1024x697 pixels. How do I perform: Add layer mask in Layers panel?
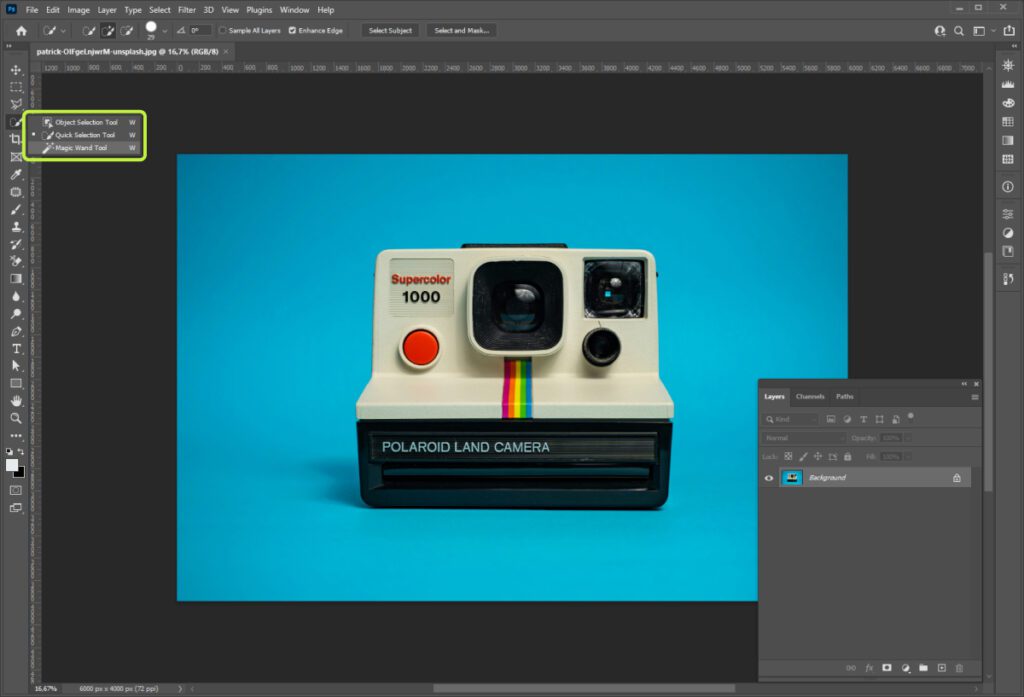coord(886,668)
